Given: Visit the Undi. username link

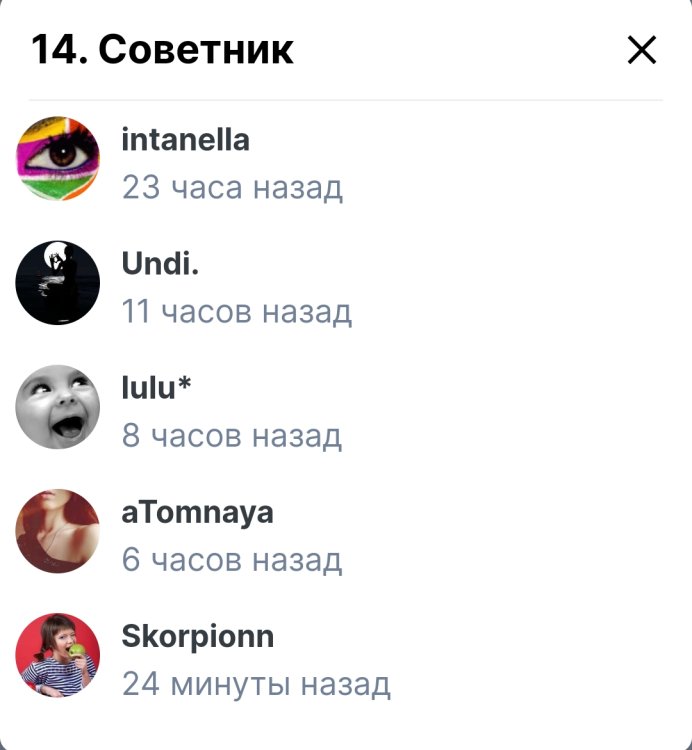Looking at the screenshot, I should 160,264.
